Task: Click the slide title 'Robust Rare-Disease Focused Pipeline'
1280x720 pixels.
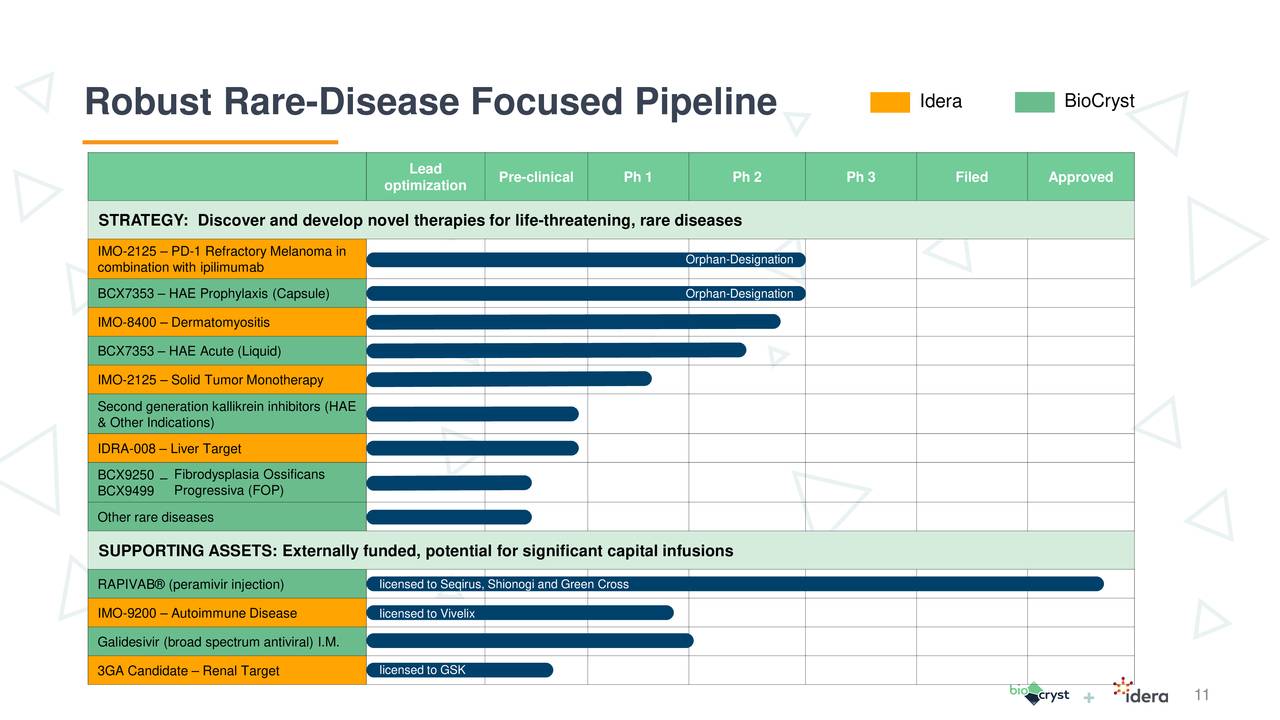Action: 430,102
